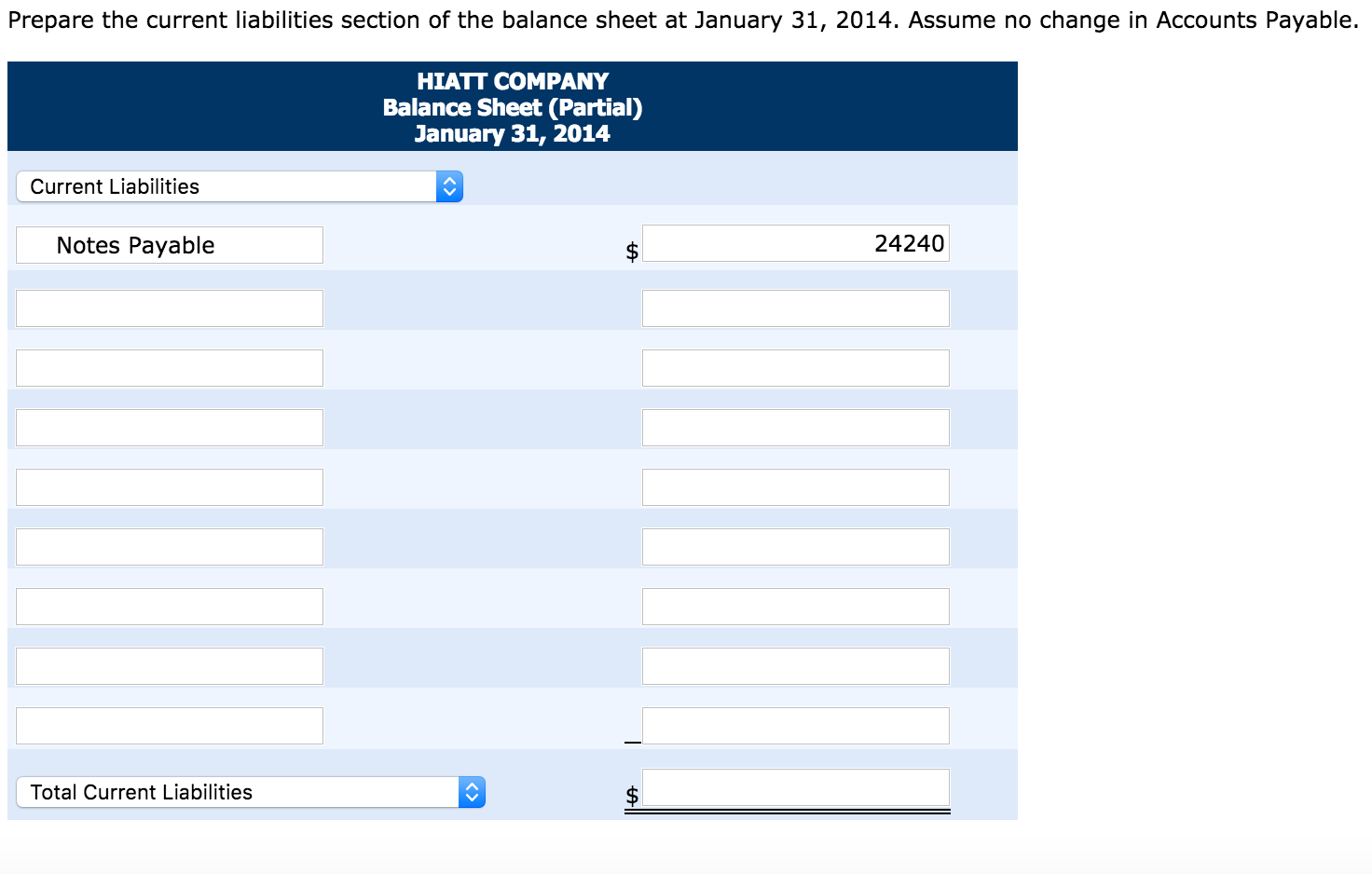This screenshot has width=1372, height=874.
Task: Click fourth empty amount field below 24240
Action: (x=795, y=487)
